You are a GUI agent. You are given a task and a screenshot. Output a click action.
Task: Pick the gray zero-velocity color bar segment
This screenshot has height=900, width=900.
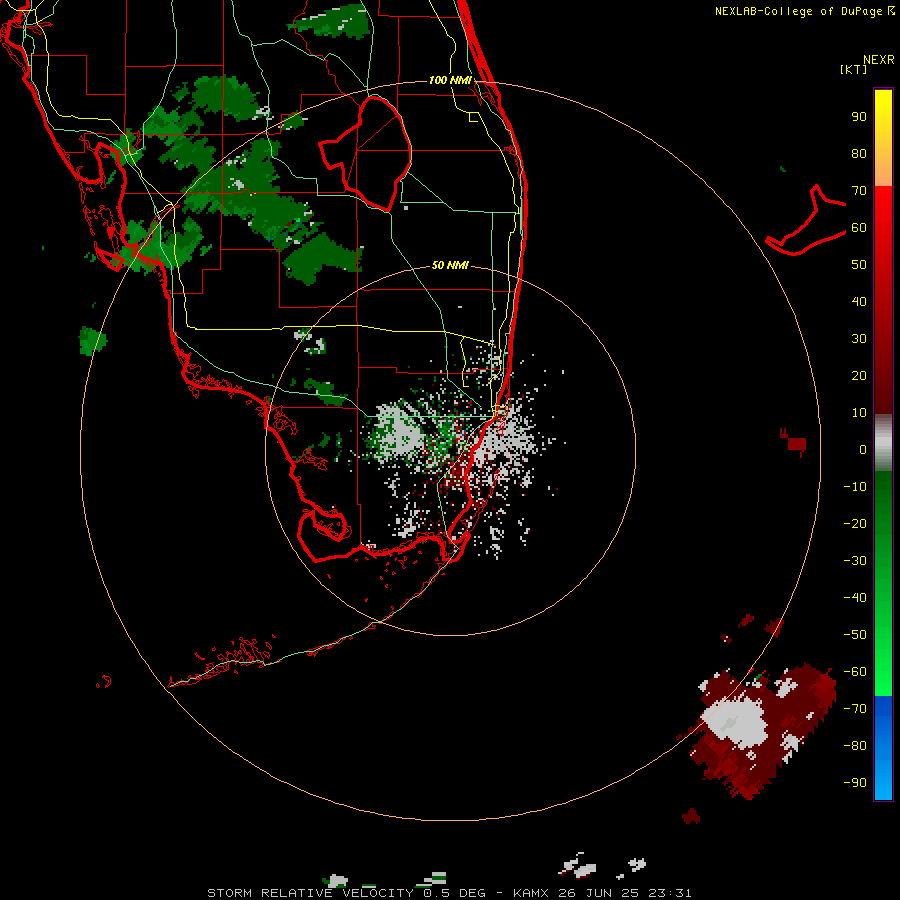pos(883,442)
